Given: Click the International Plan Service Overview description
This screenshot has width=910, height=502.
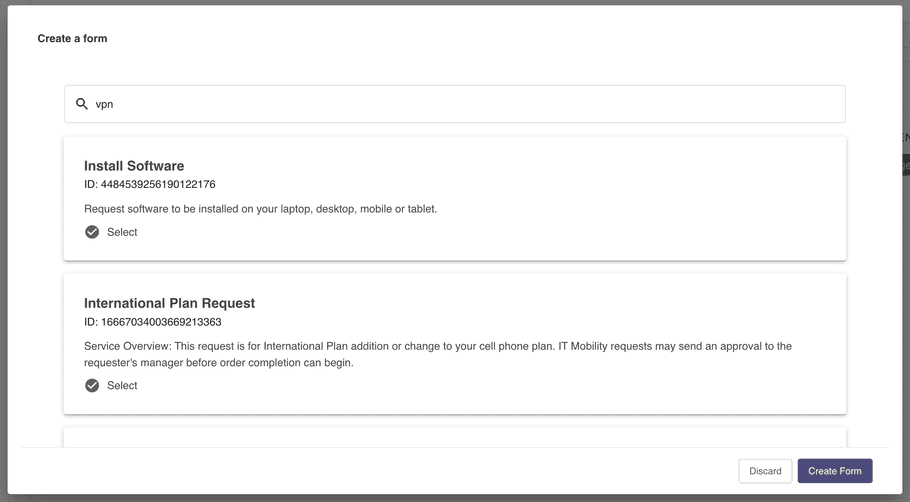Looking at the screenshot, I should (438, 354).
